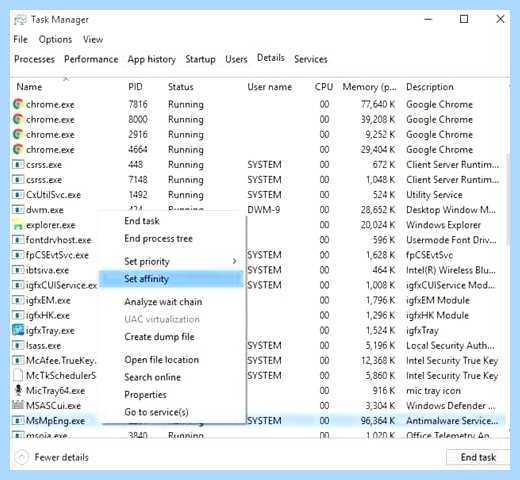The width and height of the screenshot is (520, 480).
Task: Open the File menu
Action: coord(20,39)
